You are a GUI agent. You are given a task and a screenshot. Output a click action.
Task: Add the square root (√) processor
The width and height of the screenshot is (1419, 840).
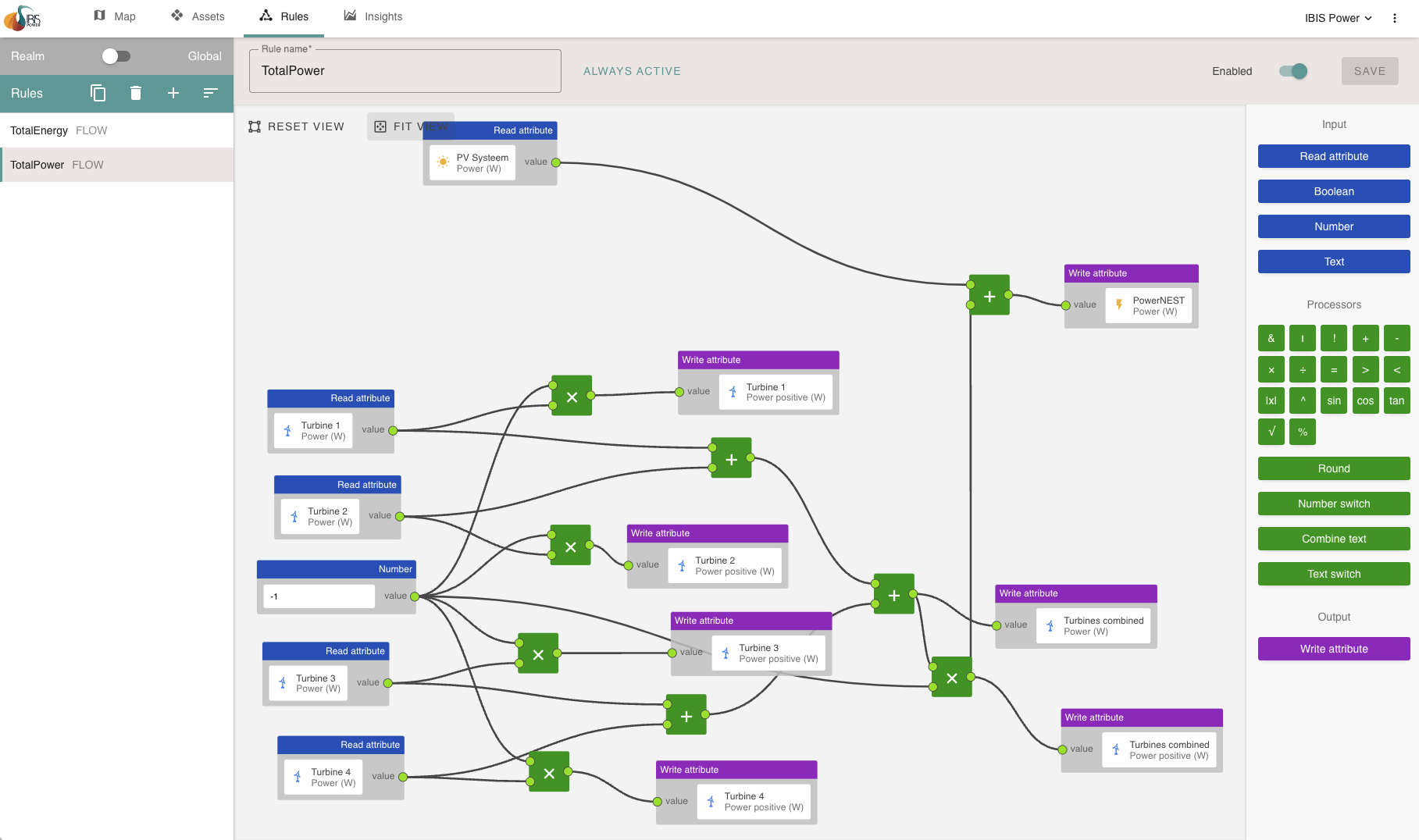click(x=1271, y=432)
